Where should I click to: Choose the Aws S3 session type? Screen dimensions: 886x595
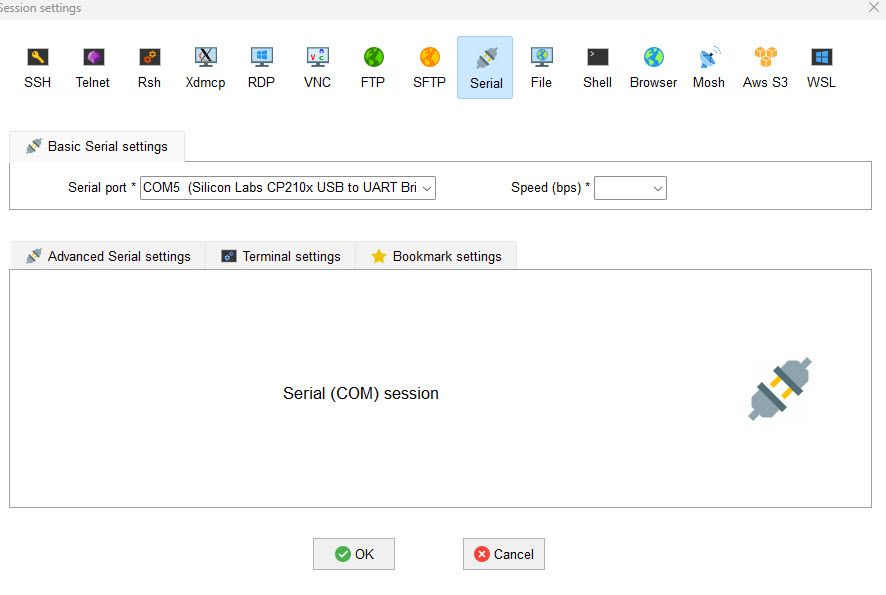pos(765,67)
